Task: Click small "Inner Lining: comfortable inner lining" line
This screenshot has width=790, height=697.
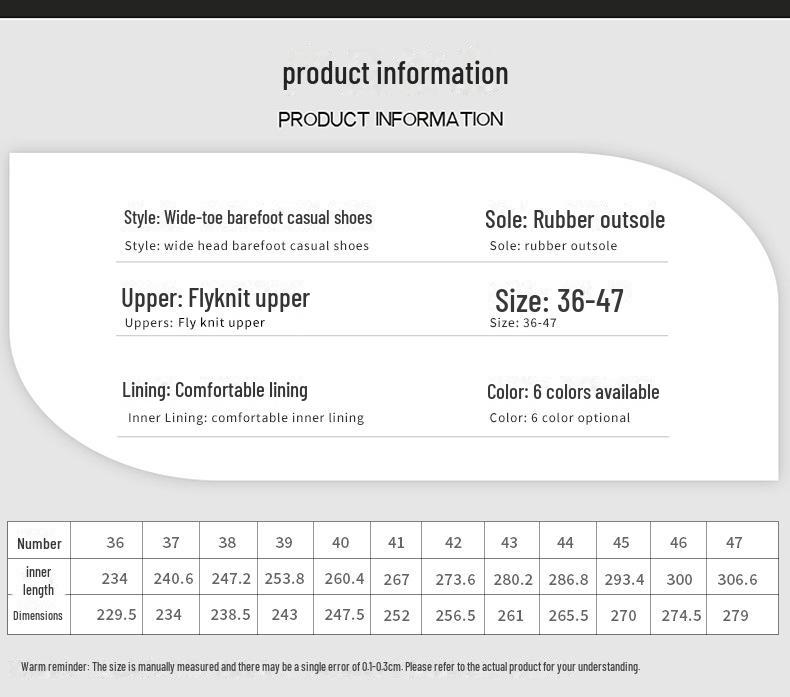Action: coord(246,418)
